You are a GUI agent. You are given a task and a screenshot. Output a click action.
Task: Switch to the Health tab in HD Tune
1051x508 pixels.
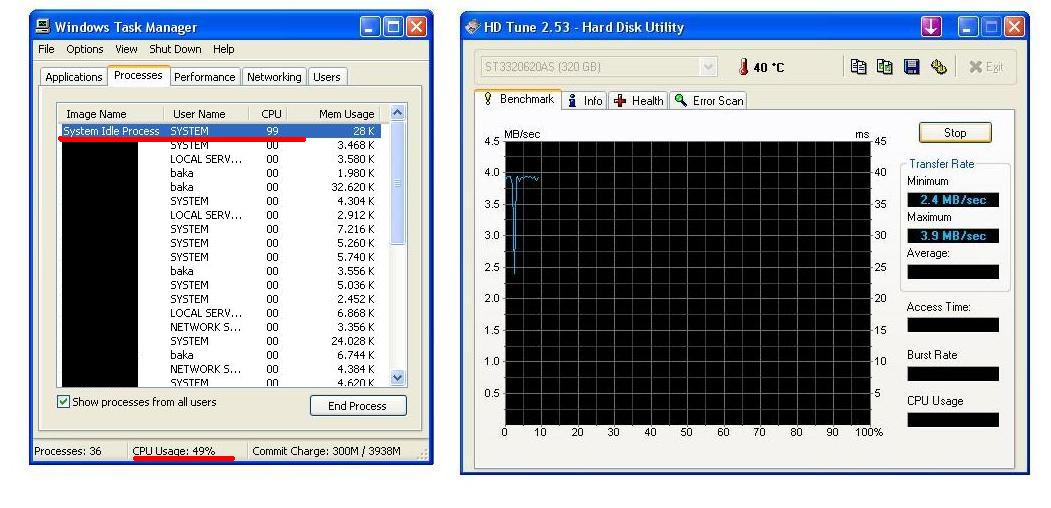point(638,101)
